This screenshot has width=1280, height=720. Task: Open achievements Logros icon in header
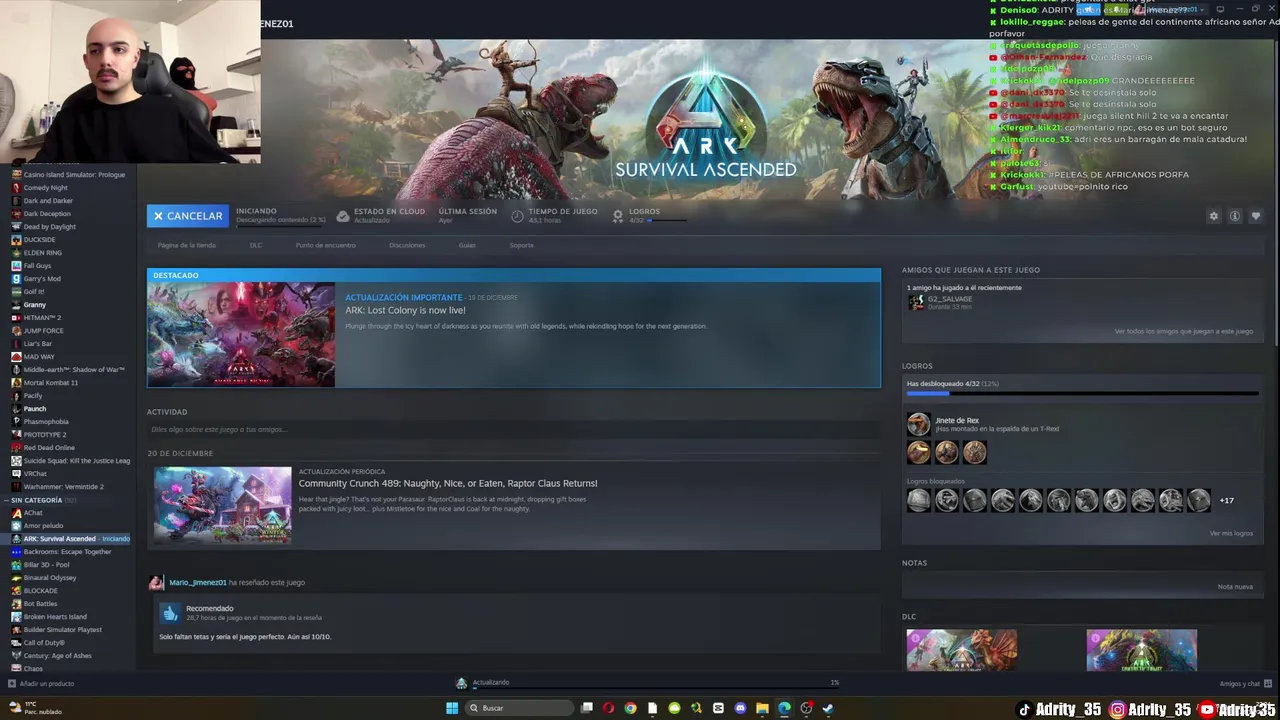pos(618,216)
